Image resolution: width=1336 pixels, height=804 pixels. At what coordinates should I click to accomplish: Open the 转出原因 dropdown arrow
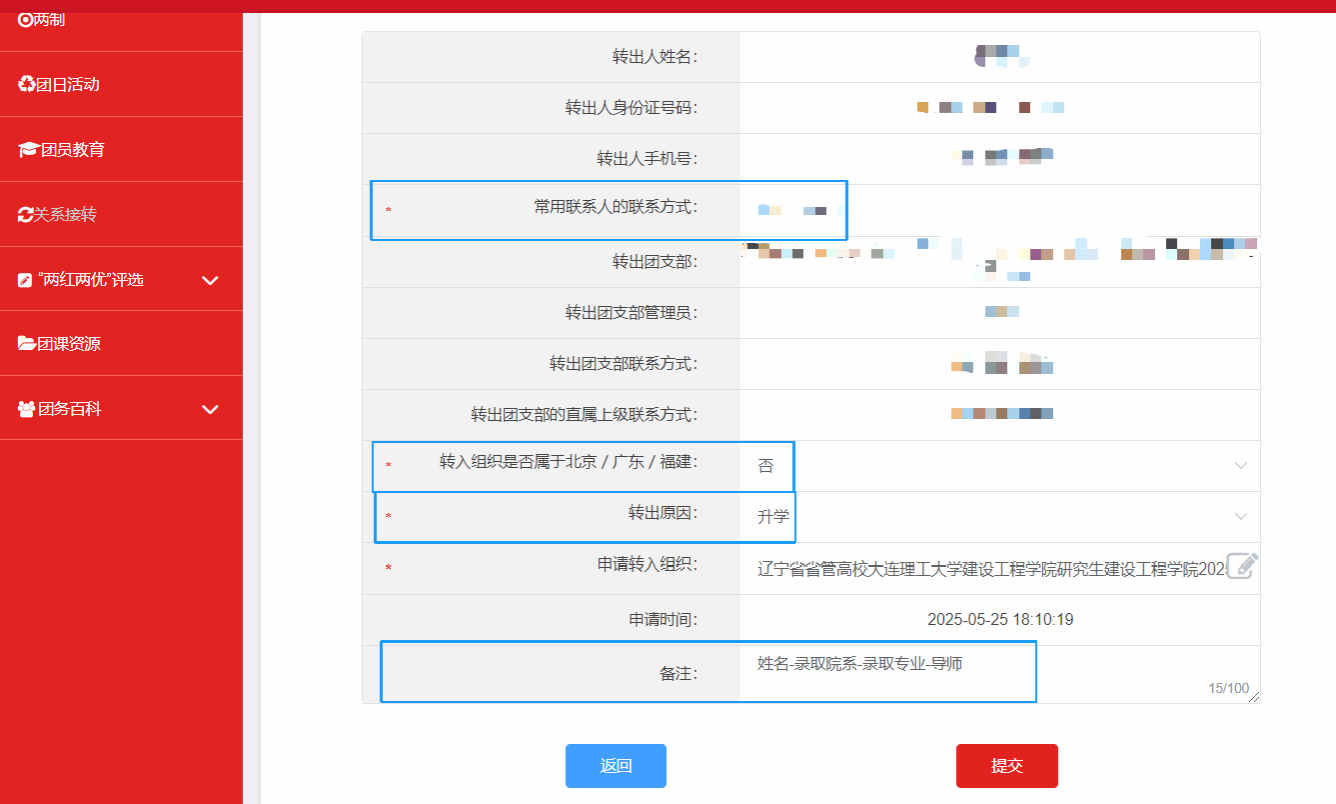coord(1241,517)
